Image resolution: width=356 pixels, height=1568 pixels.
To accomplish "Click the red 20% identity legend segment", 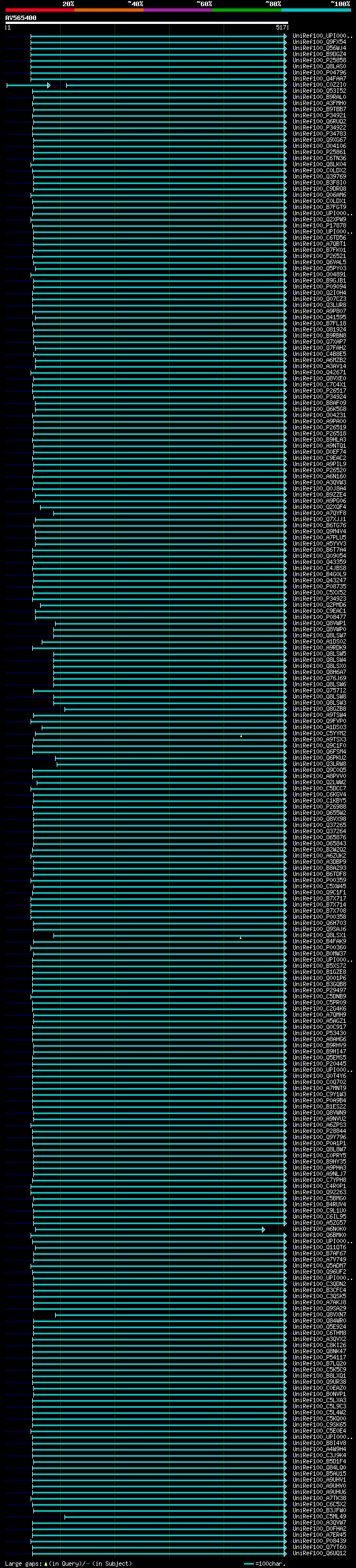I will [x=40, y=10].
